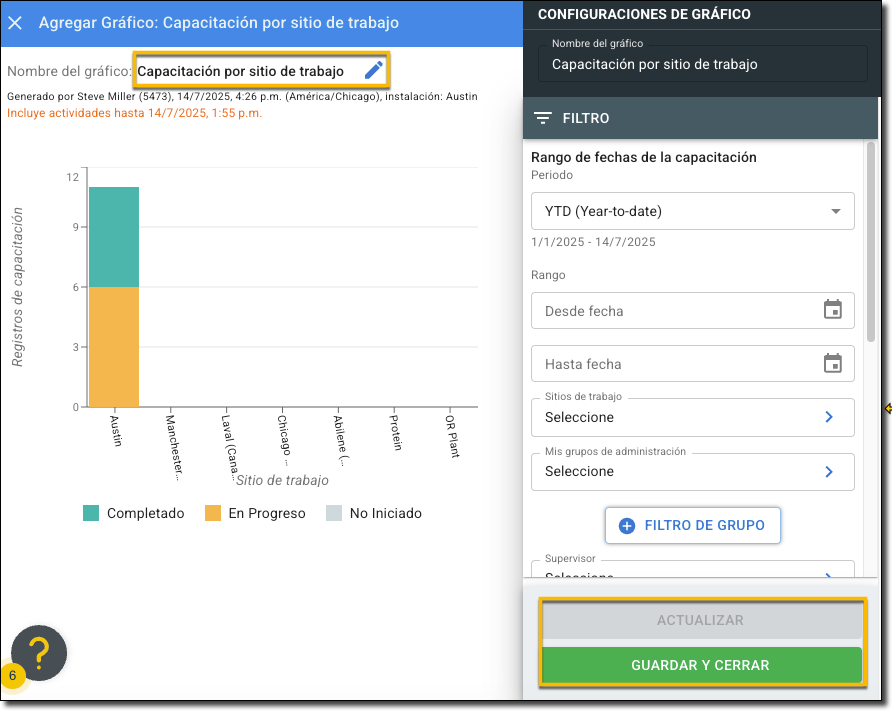
Task: Click the plus icon in Filtro de Grupo
Action: [627, 525]
